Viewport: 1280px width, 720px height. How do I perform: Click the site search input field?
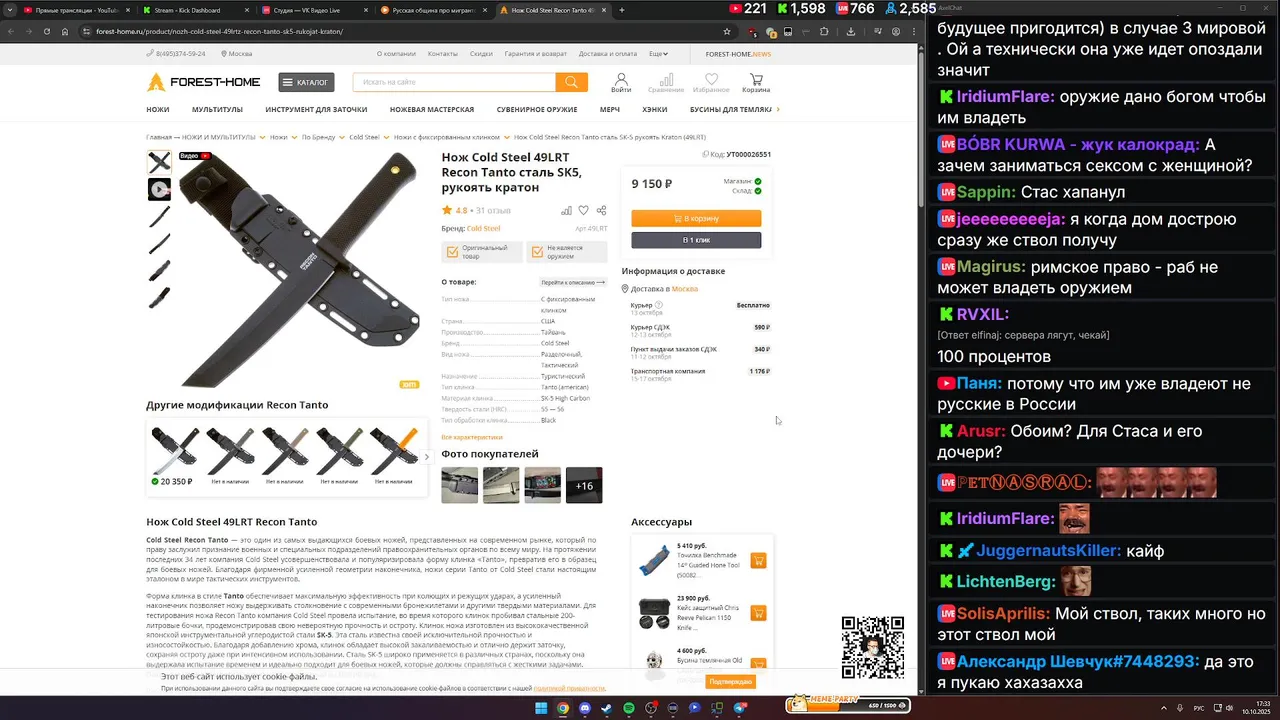pos(454,82)
